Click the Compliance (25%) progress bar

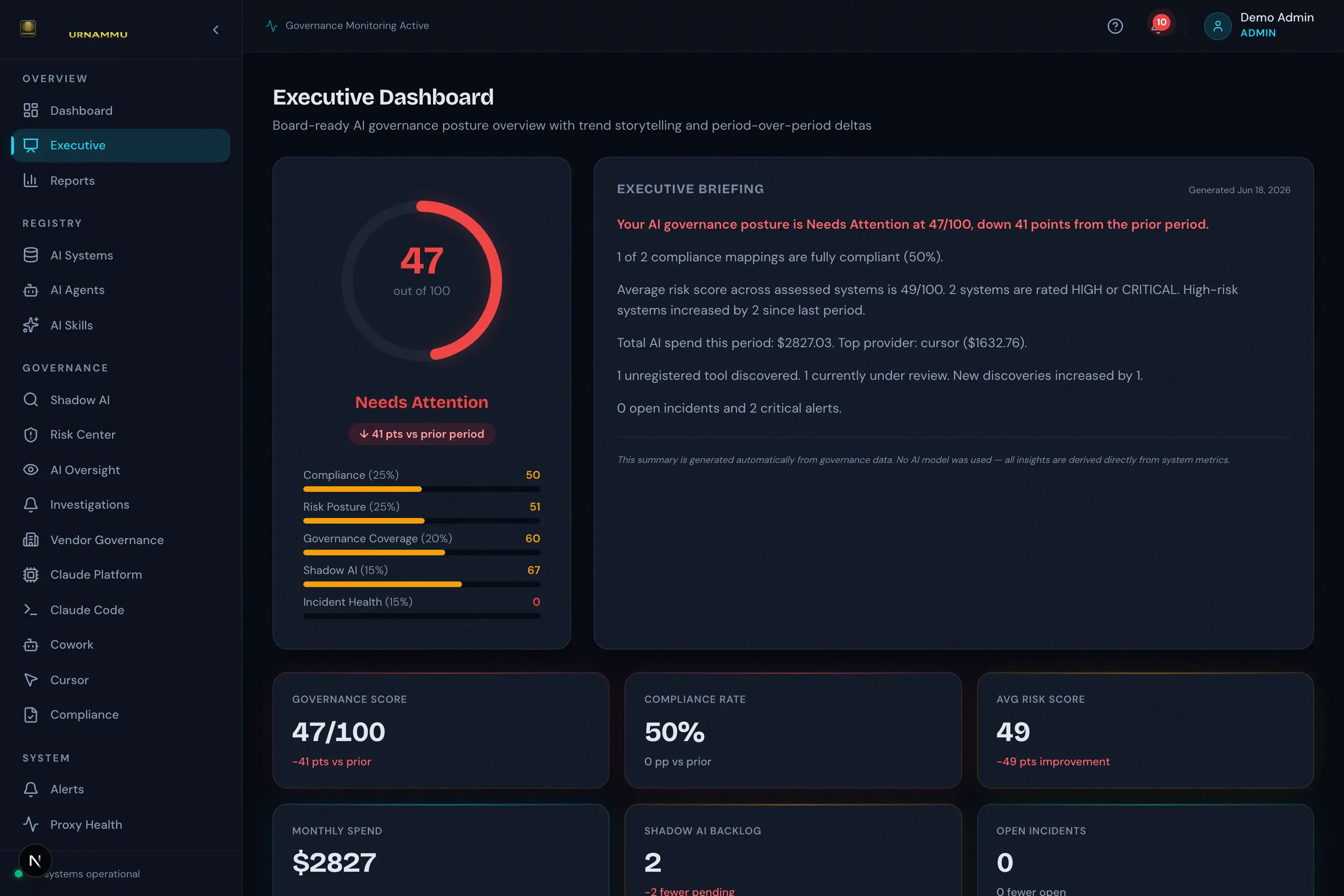tap(422, 489)
